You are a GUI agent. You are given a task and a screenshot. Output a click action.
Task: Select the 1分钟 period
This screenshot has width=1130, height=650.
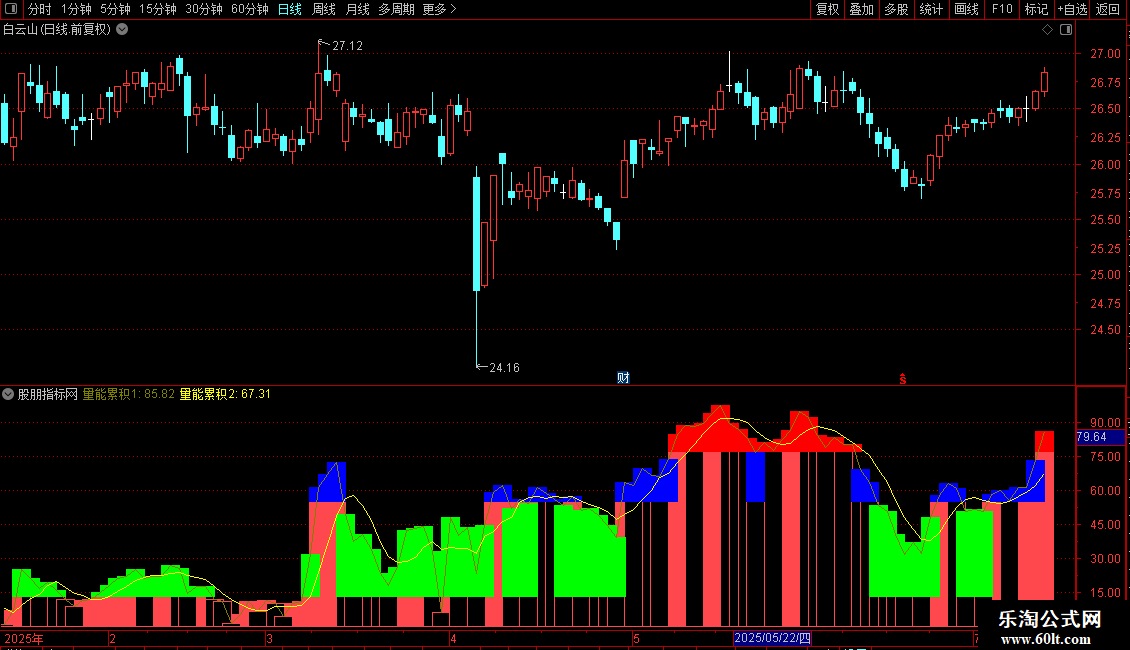tap(76, 9)
